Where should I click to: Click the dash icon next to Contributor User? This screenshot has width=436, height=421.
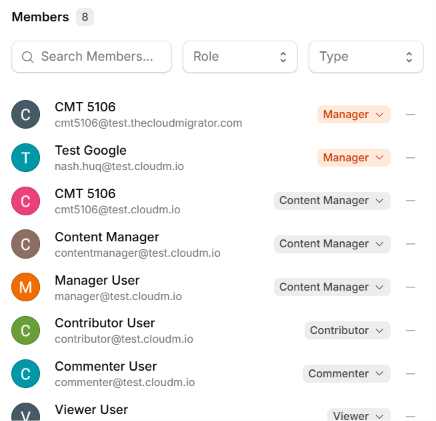(x=410, y=330)
